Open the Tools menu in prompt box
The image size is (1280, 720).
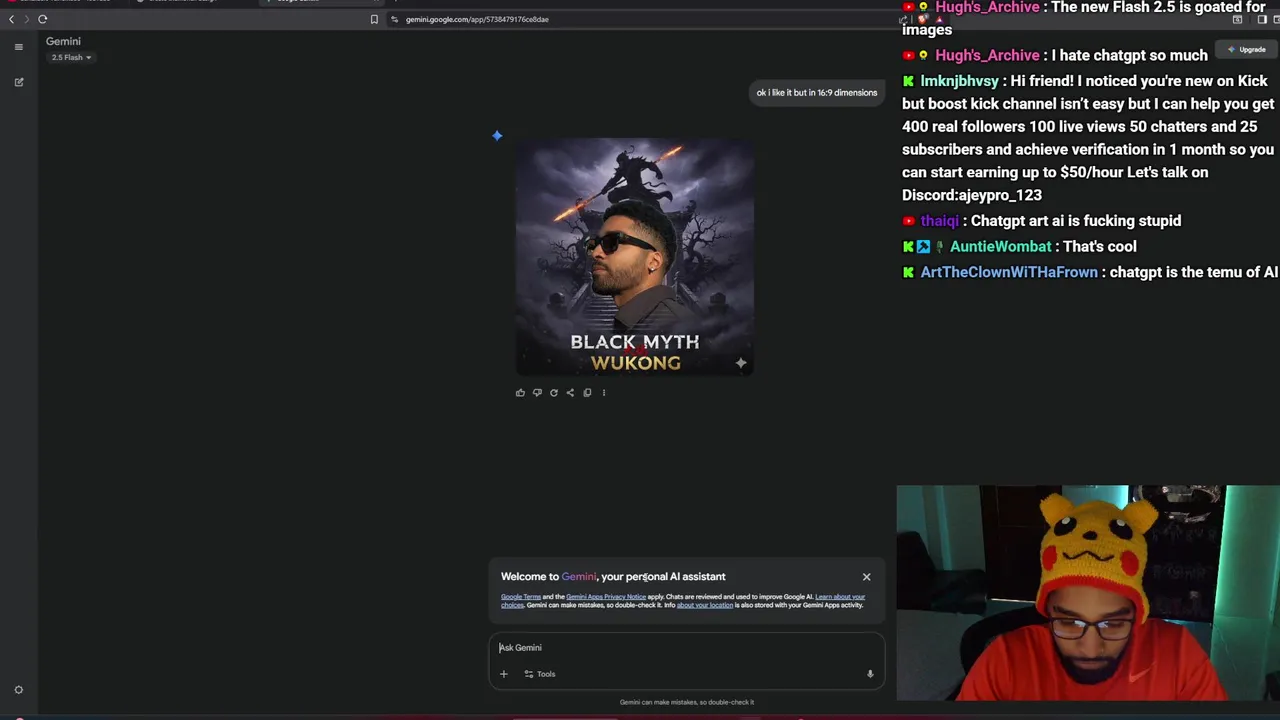pyautogui.click(x=540, y=674)
